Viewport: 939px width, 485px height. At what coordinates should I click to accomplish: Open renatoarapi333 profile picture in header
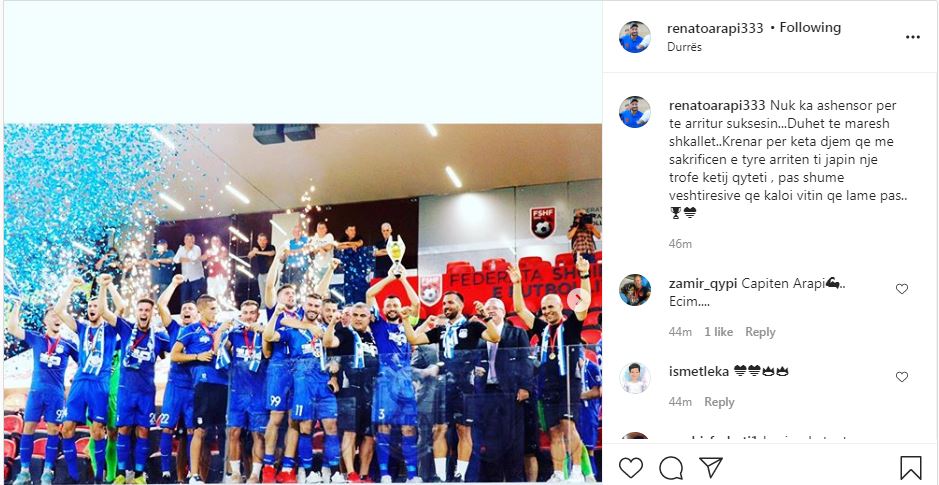pos(635,37)
